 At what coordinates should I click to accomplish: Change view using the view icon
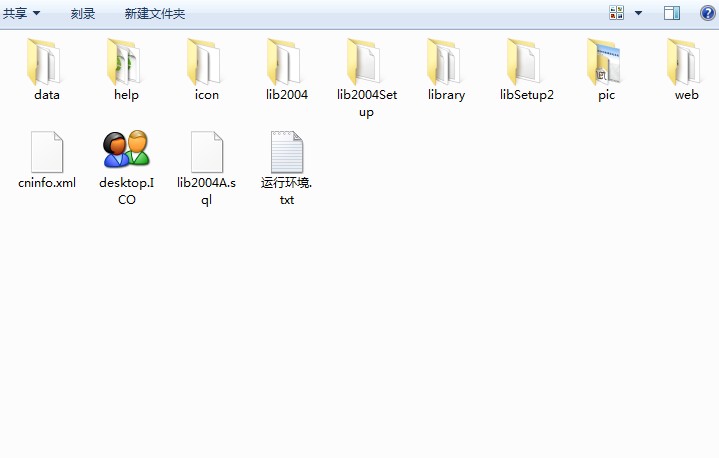617,13
